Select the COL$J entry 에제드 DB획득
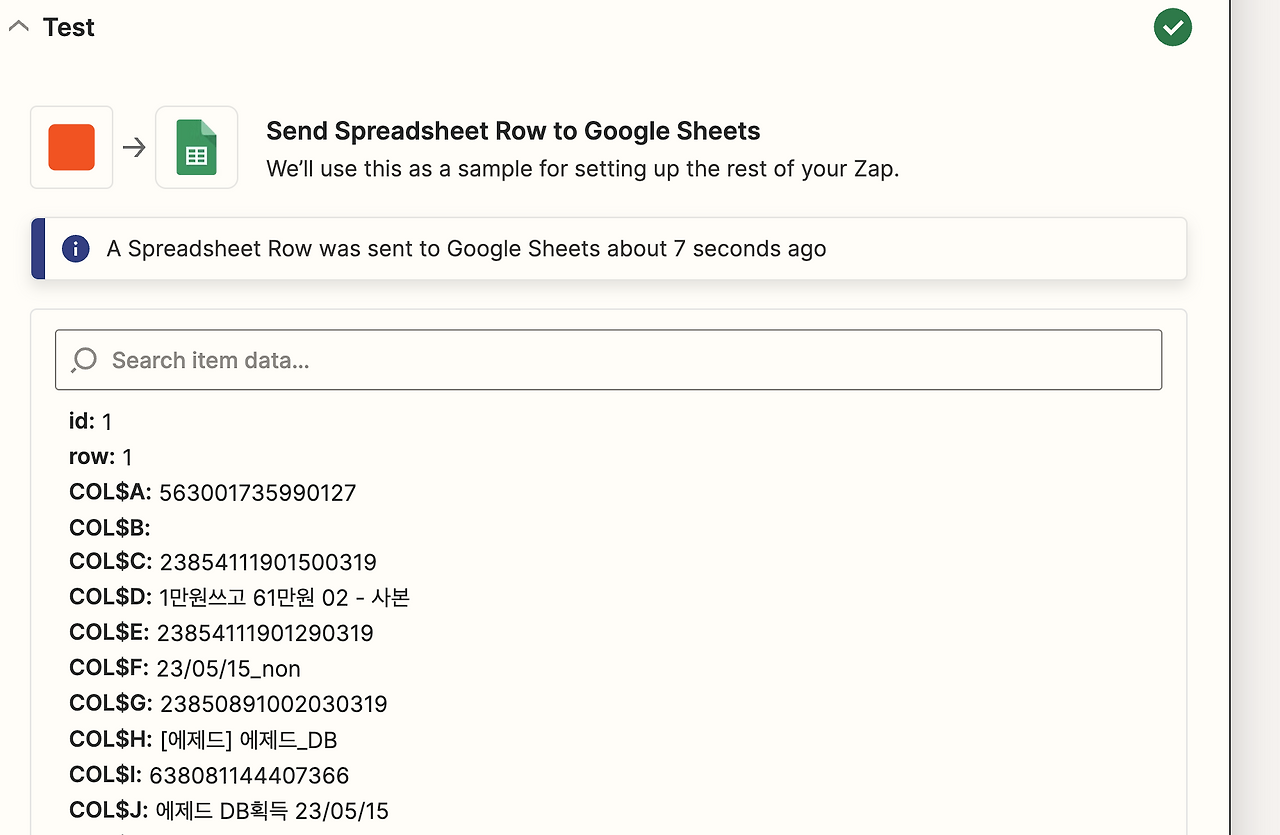 (268, 810)
